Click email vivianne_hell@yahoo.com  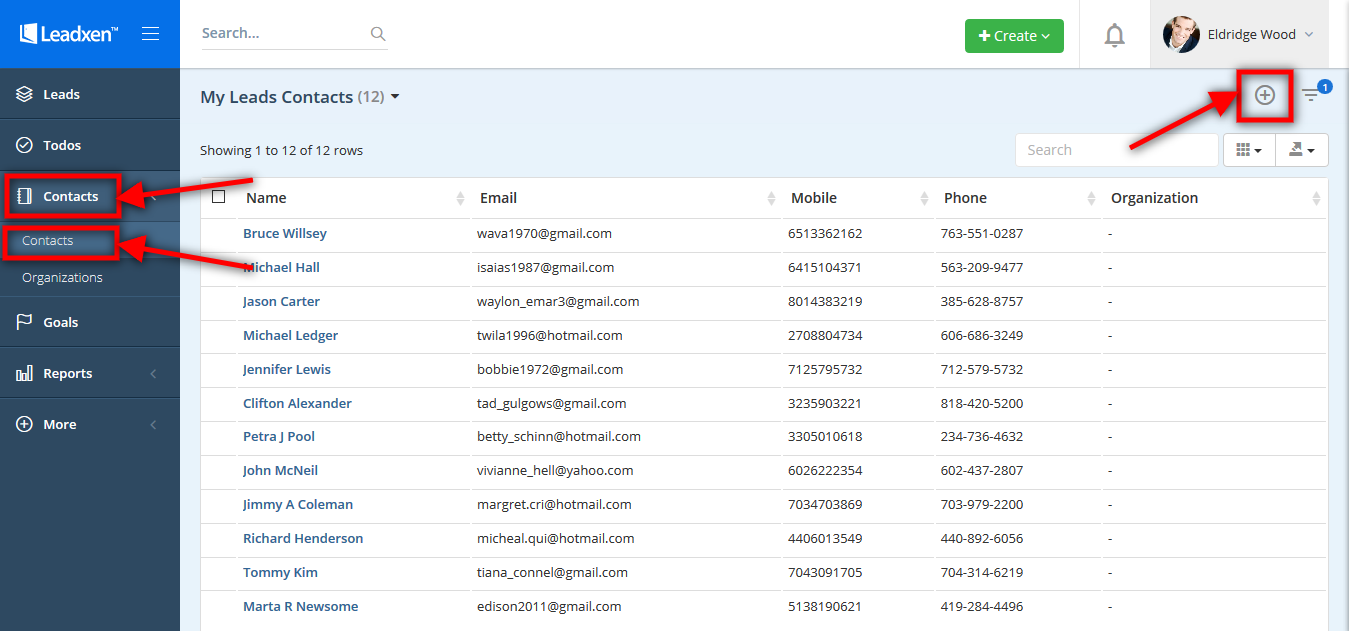coord(555,471)
